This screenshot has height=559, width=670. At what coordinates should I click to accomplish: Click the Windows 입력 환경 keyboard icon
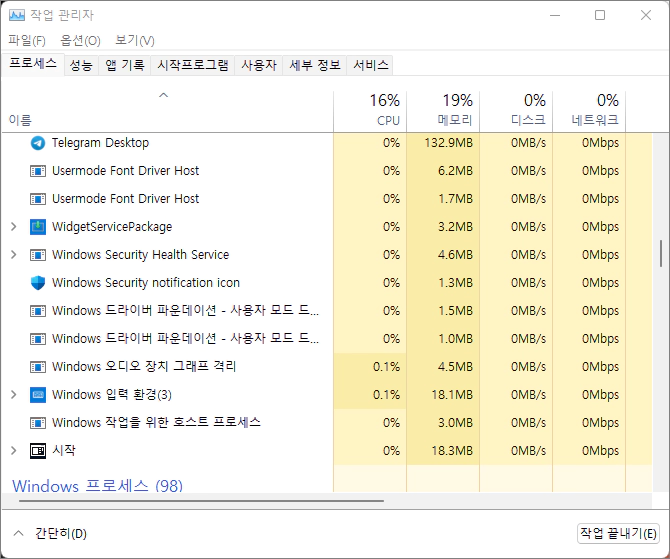click(x=38, y=395)
